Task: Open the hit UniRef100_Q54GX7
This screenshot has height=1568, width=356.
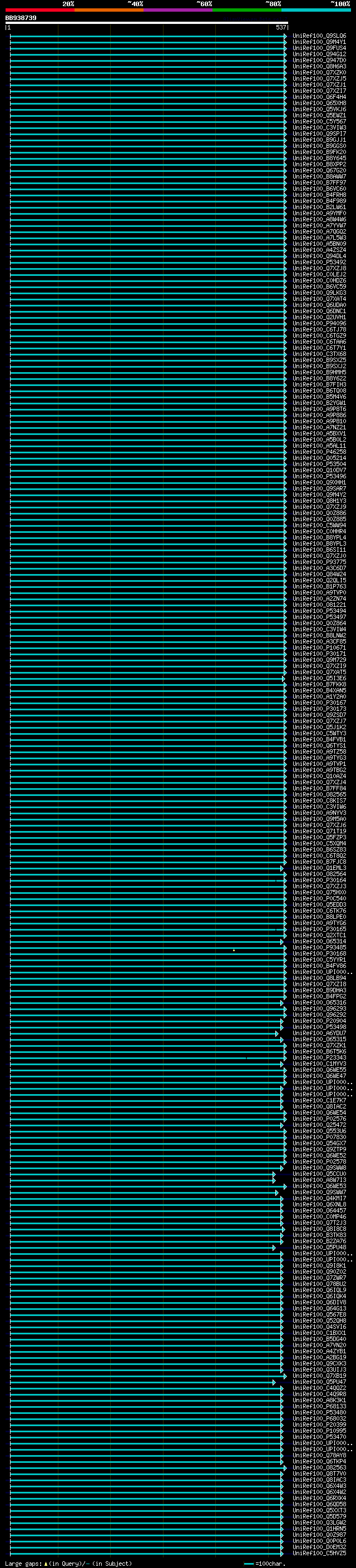Action: (x=319, y=1143)
